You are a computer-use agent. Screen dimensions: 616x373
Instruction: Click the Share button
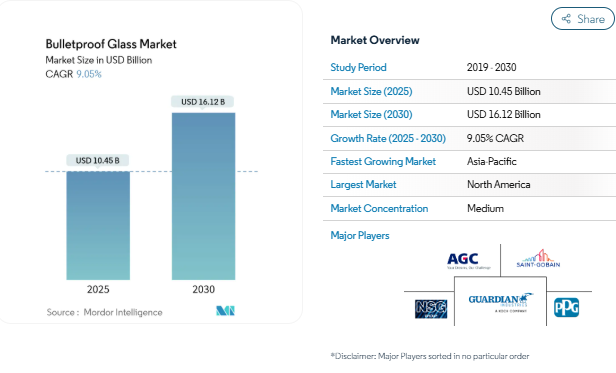coord(583,18)
